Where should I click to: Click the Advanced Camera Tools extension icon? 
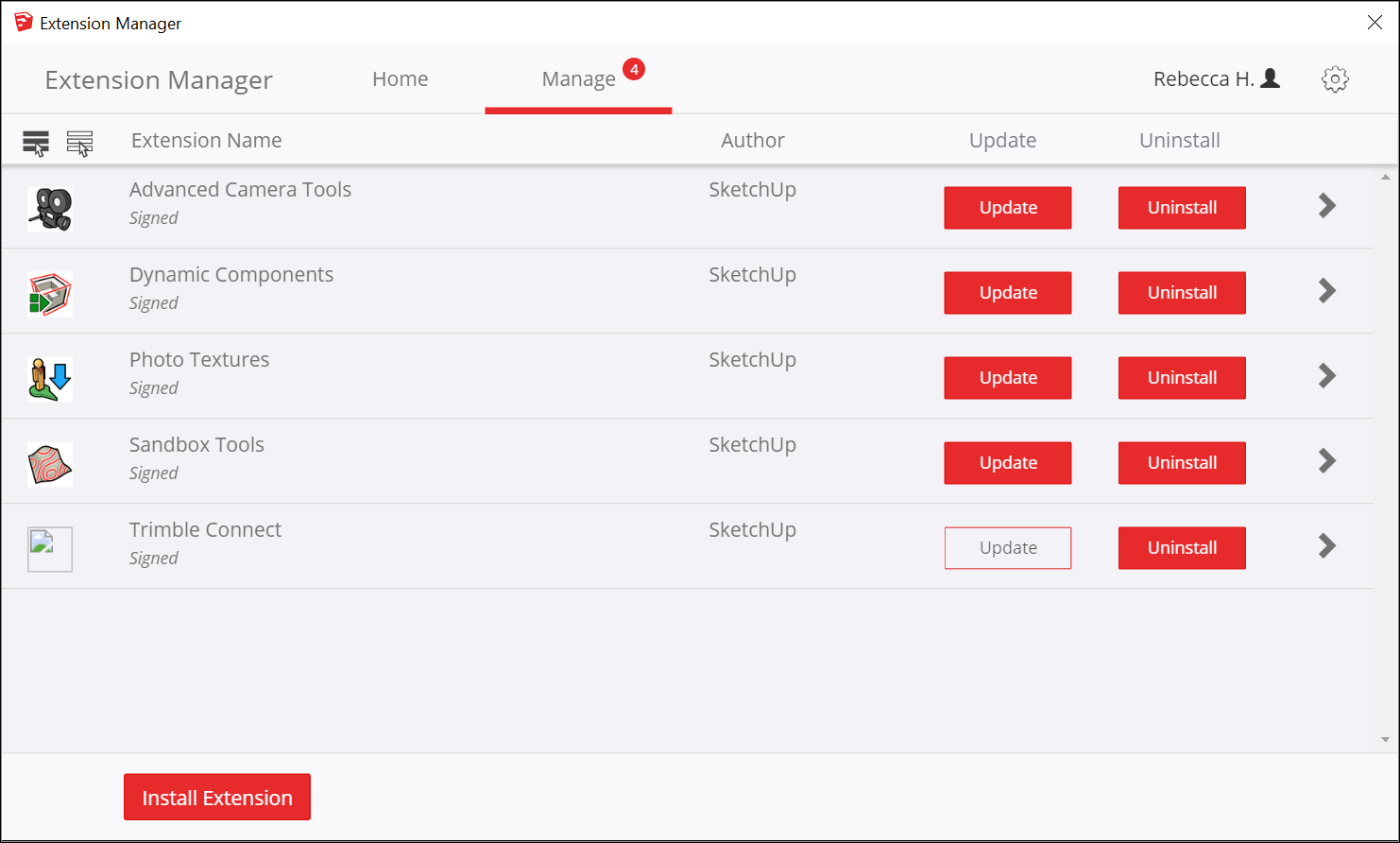[x=50, y=209]
